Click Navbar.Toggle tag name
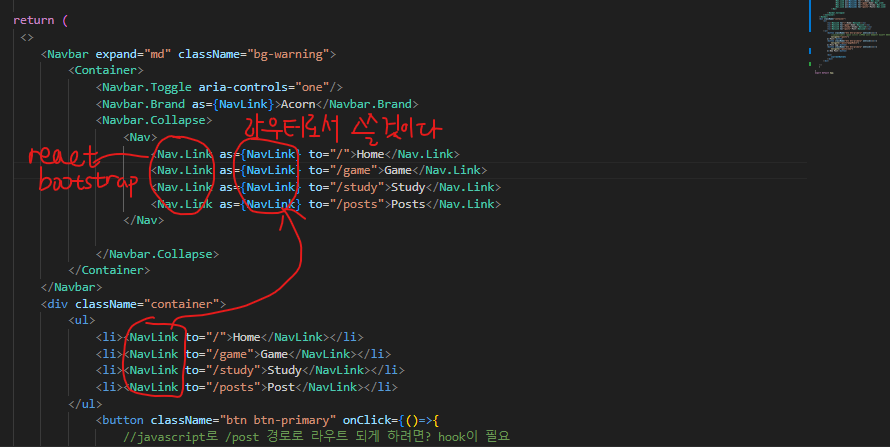Viewport: 890px width, 447px height. 147,87
